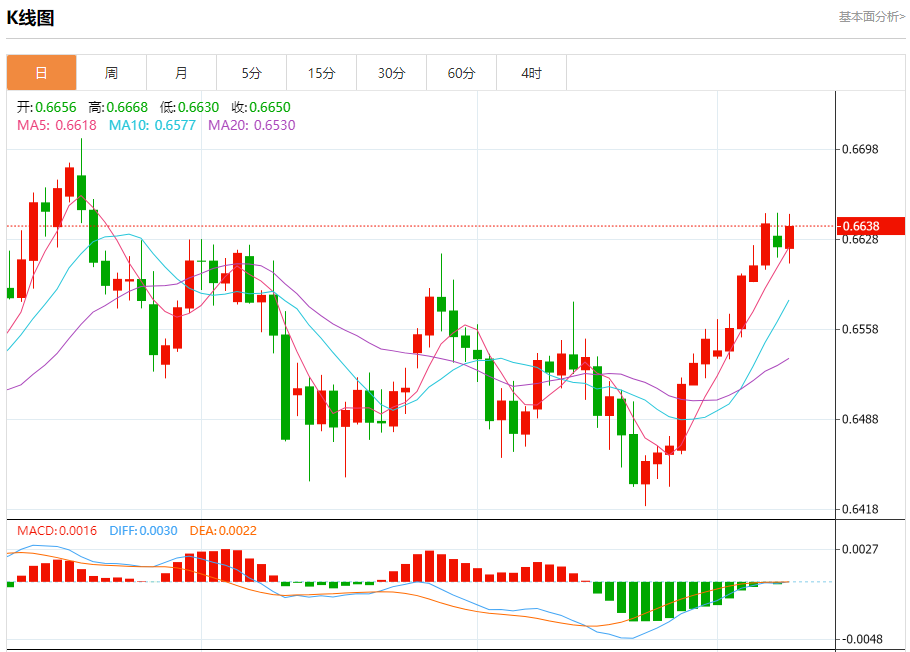Click the -0.0048 MACD axis label
The image size is (910, 652).
[x=860, y=639]
